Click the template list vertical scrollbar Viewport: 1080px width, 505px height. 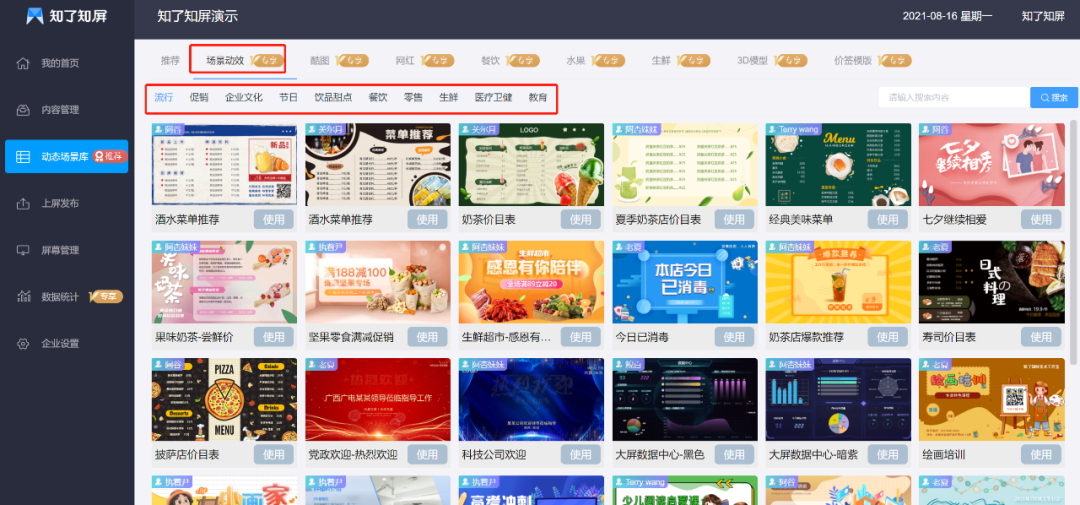tap(1074, 241)
